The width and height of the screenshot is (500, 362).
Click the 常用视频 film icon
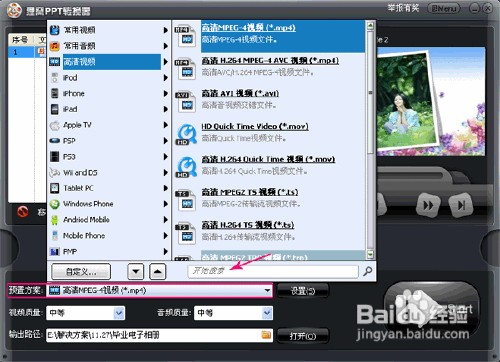pos(54,30)
